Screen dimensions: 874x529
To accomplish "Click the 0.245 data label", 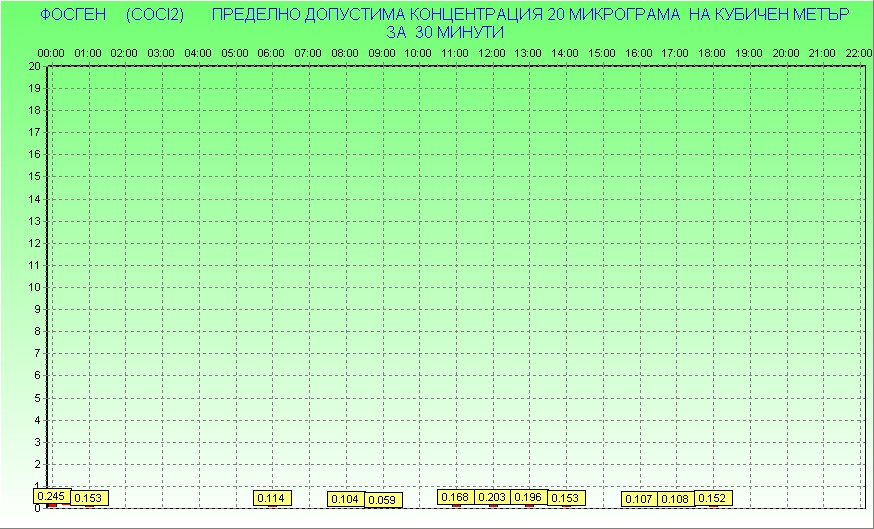I will pyautogui.click(x=52, y=496).
